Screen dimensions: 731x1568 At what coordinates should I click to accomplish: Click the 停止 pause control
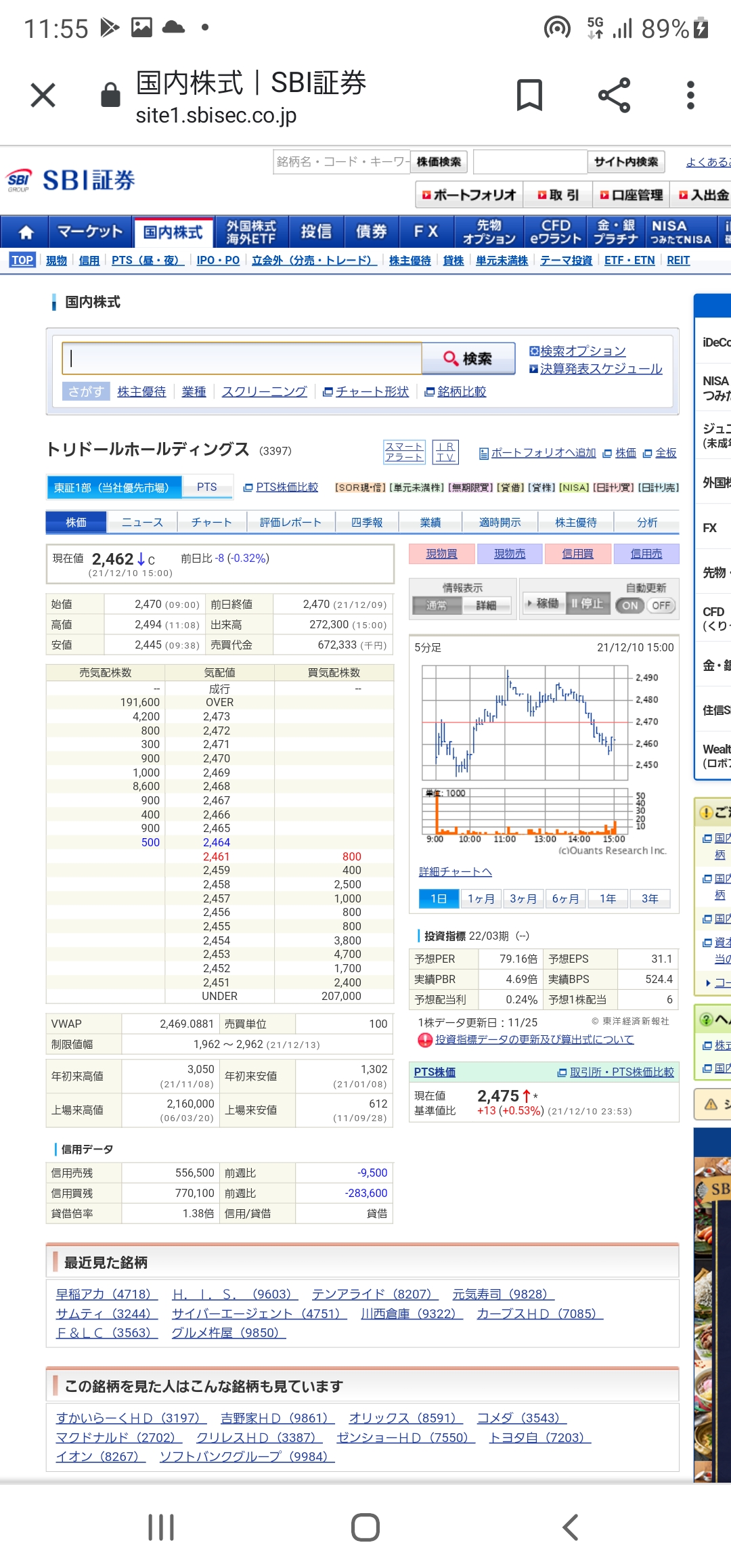pyautogui.click(x=587, y=603)
